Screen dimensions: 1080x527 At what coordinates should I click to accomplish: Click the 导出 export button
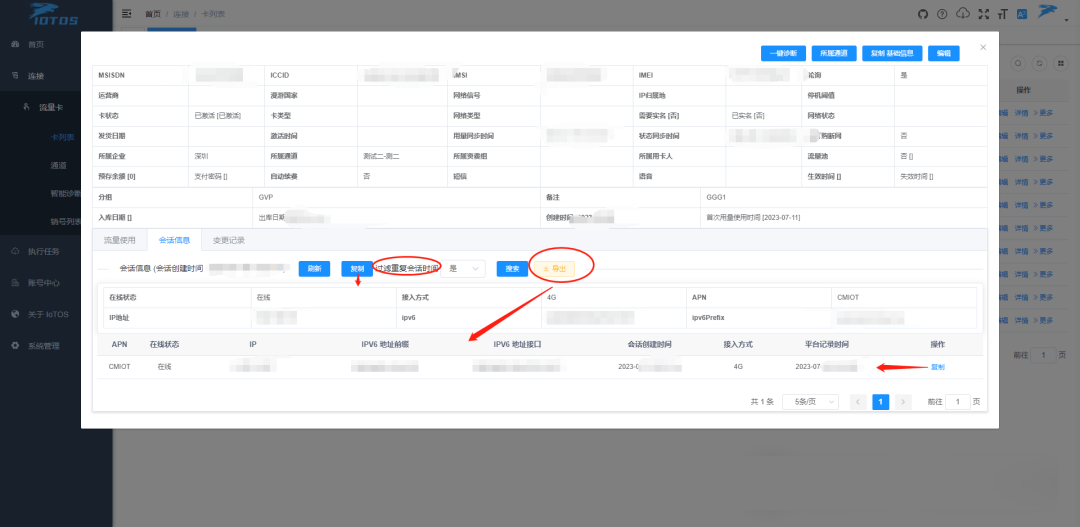point(554,269)
